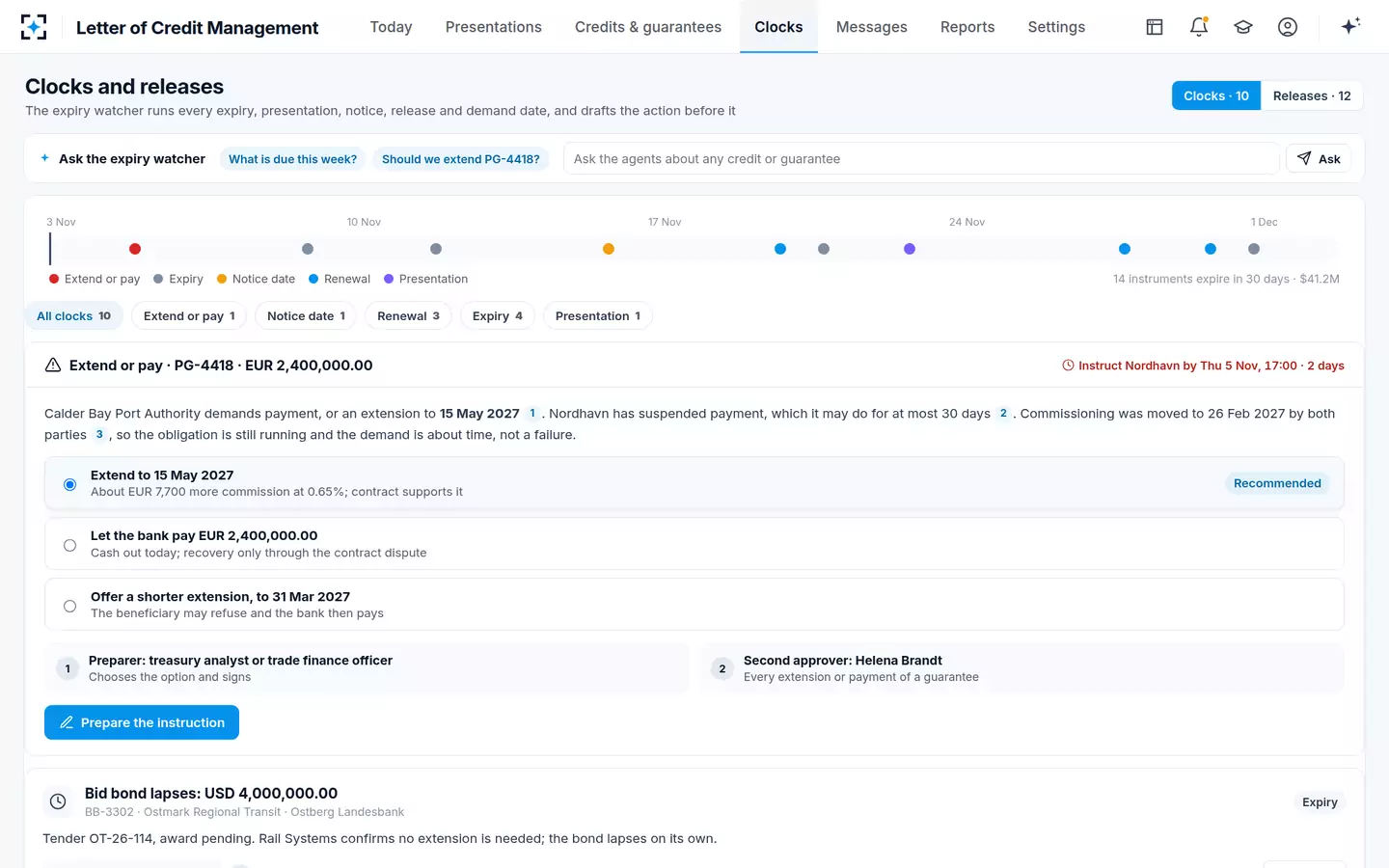Select Let the bank pay EUR 2,400,000.00

pos(694,544)
